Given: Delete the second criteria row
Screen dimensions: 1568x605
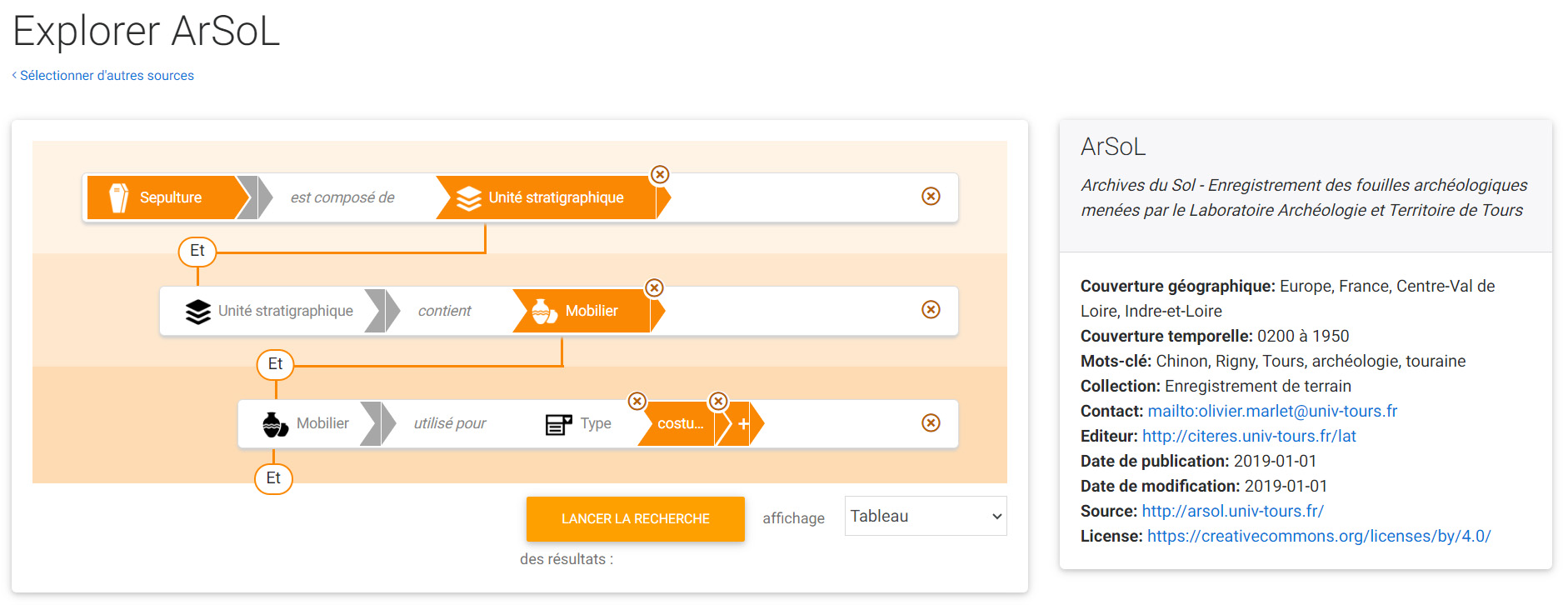Looking at the screenshot, I should [931, 309].
